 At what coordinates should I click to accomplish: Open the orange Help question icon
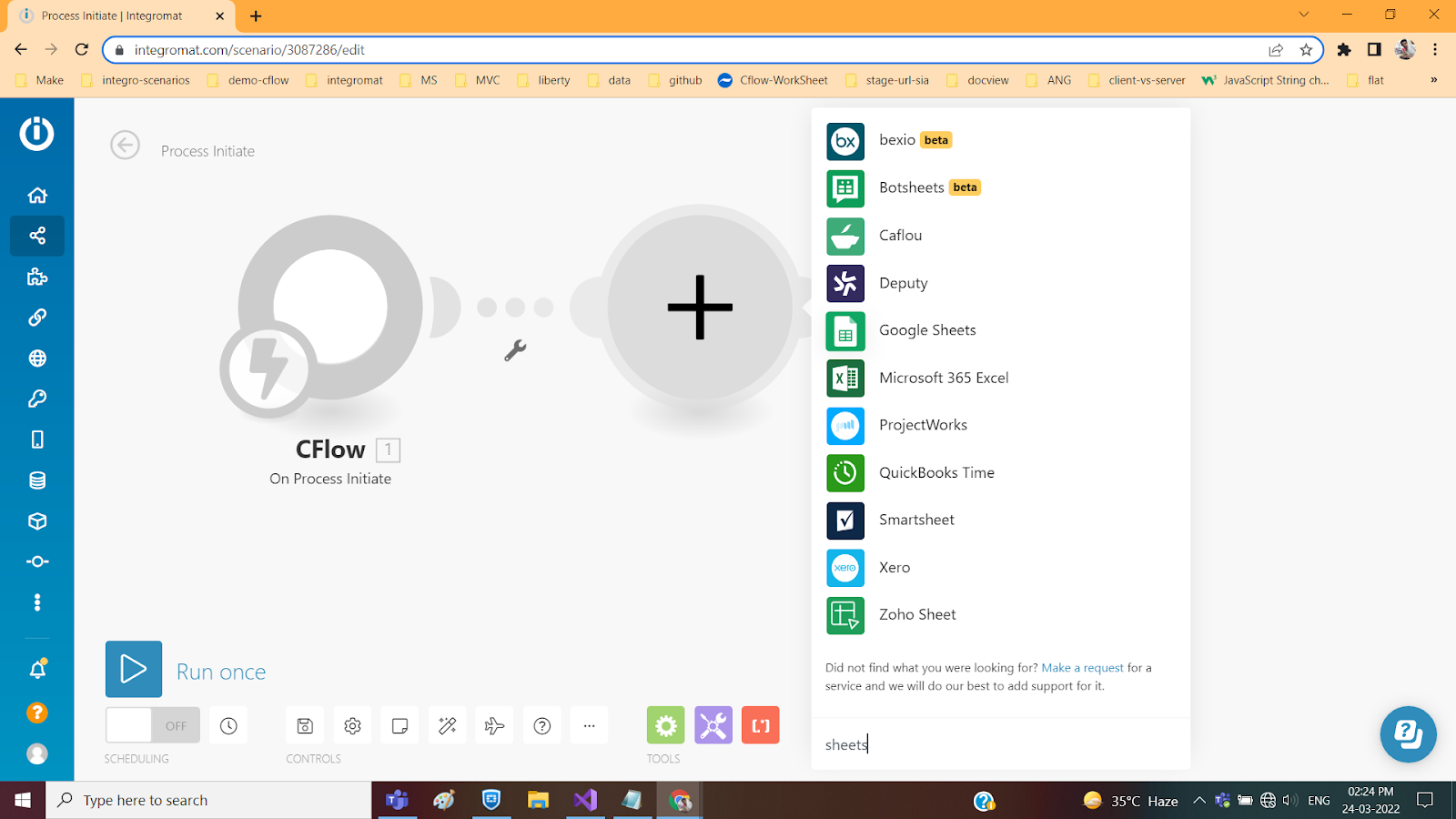(x=37, y=713)
